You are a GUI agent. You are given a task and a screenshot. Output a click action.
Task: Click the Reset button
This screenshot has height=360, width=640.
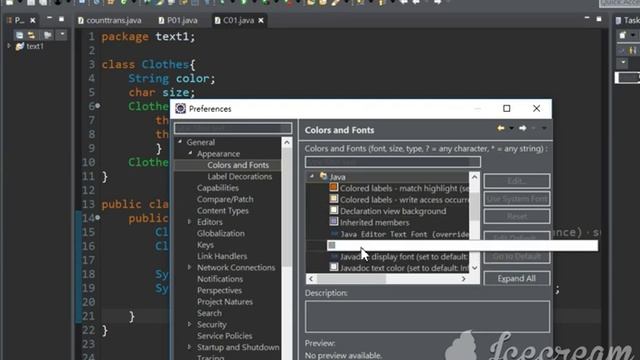coord(517,216)
